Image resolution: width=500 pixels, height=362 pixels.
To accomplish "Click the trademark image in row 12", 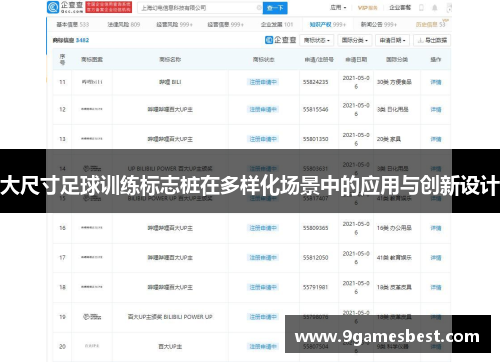I will (x=92, y=109).
